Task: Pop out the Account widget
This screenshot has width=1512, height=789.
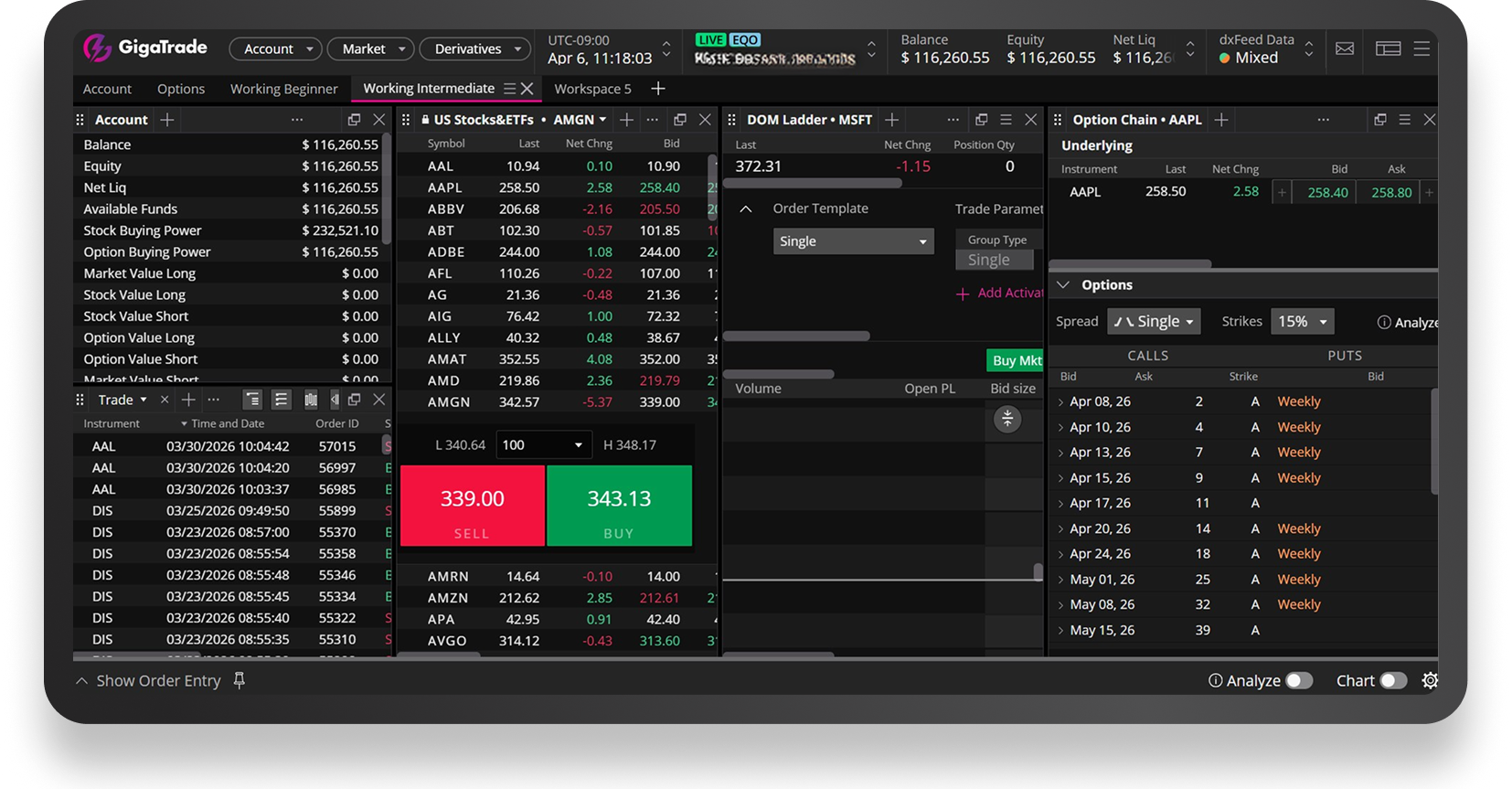Action: [354, 120]
